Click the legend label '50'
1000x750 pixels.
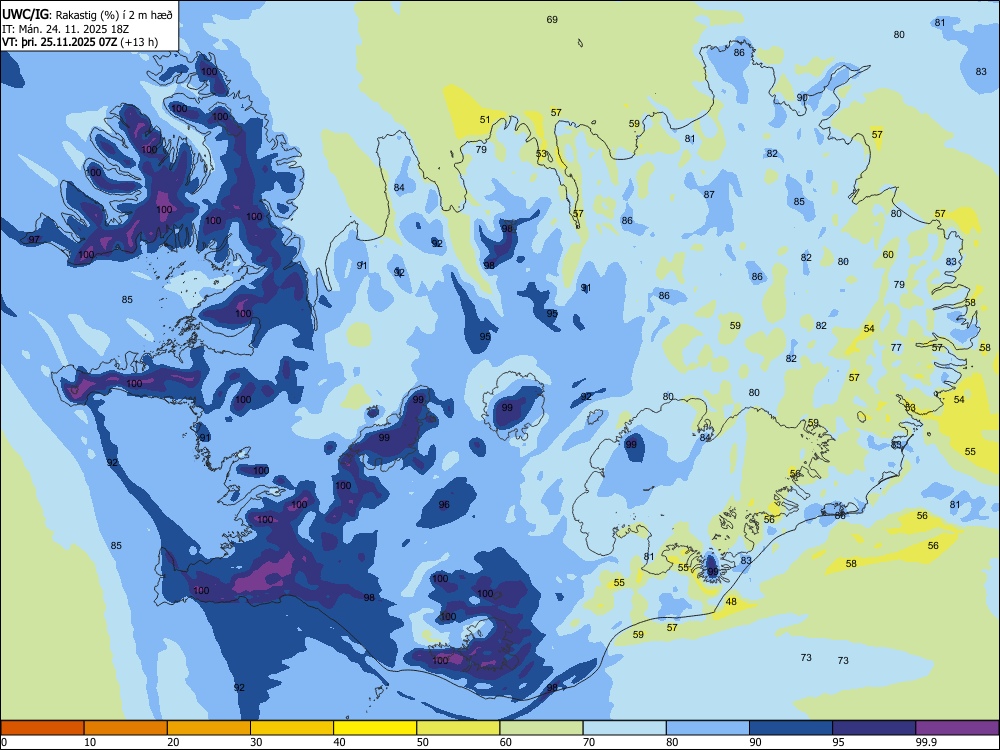point(423,742)
